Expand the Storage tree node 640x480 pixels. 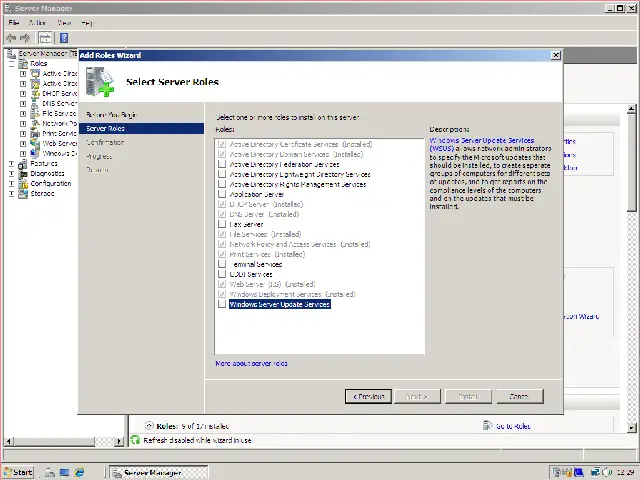(11, 193)
